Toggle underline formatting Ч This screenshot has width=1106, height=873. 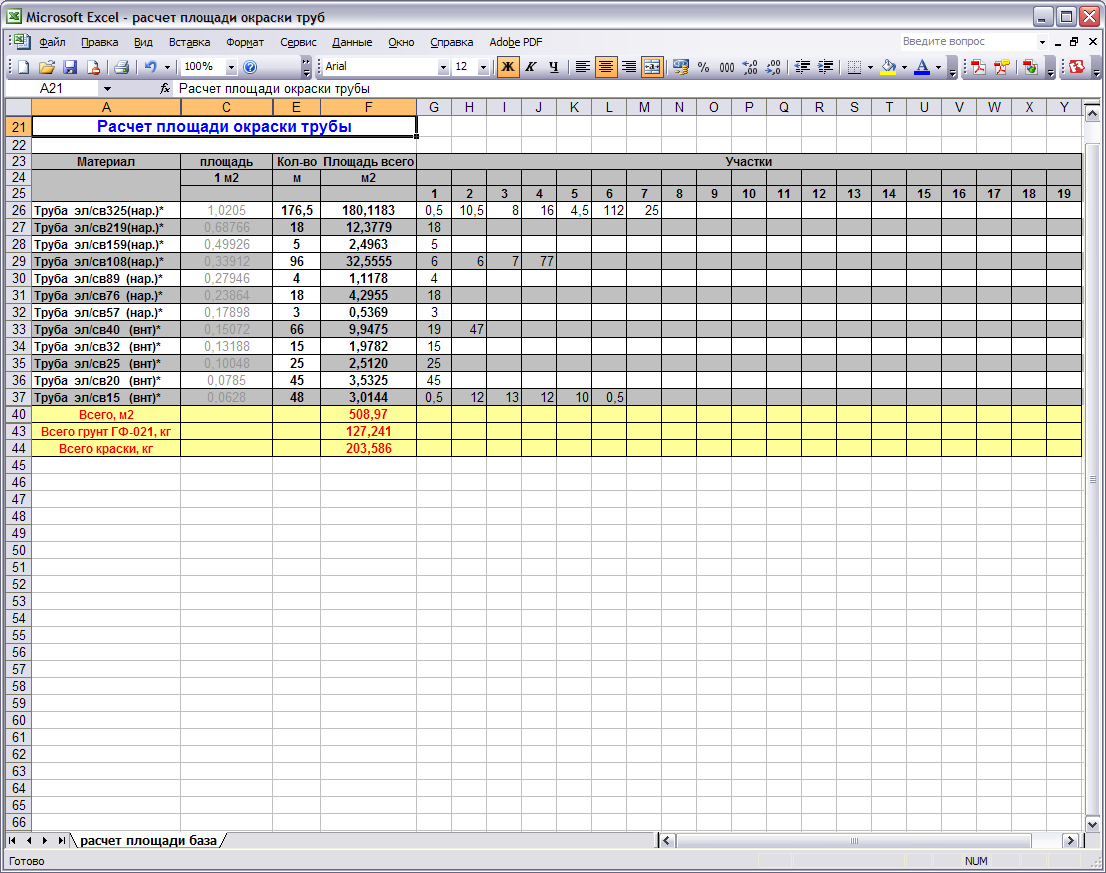click(x=554, y=67)
